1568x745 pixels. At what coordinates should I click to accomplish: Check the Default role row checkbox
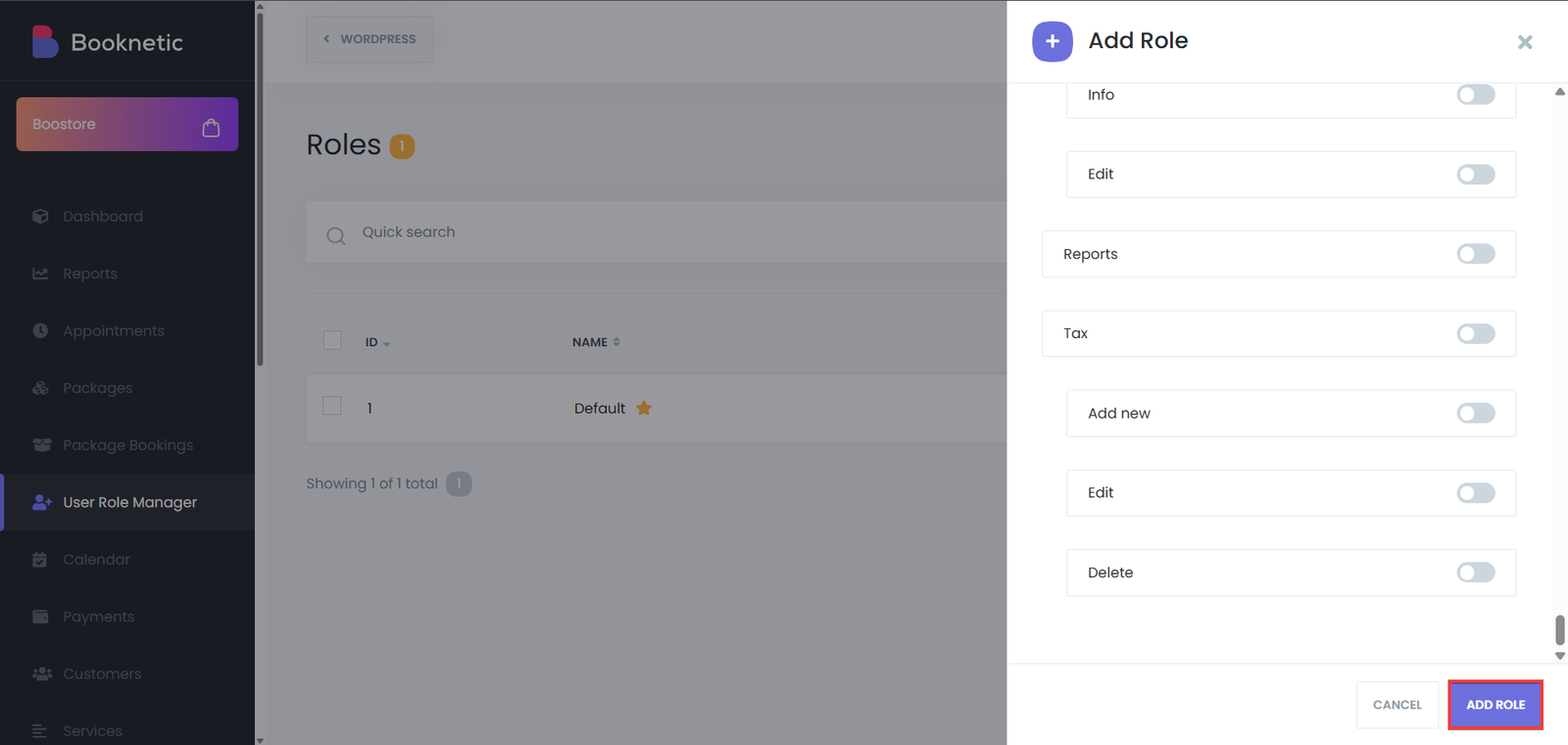[x=332, y=407]
